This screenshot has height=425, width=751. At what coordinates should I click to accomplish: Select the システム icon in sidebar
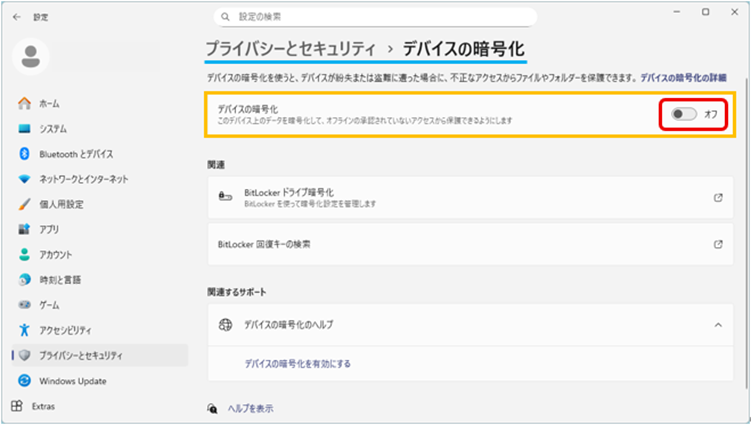(x=25, y=129)
